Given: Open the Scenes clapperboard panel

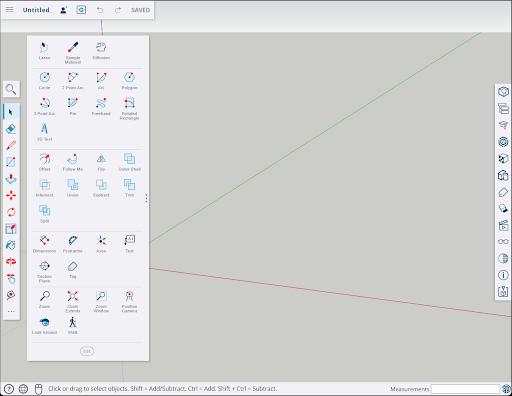Looking at the screenshot, I should point(503,225).
